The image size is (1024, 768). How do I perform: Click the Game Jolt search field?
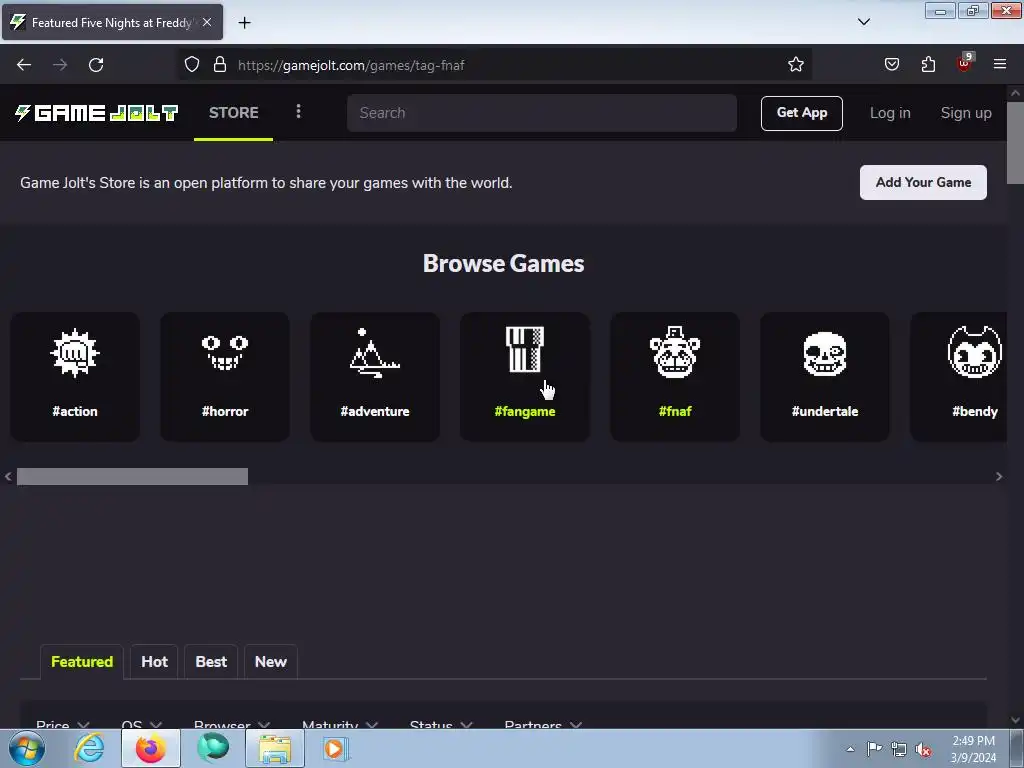tap(541, 113)
